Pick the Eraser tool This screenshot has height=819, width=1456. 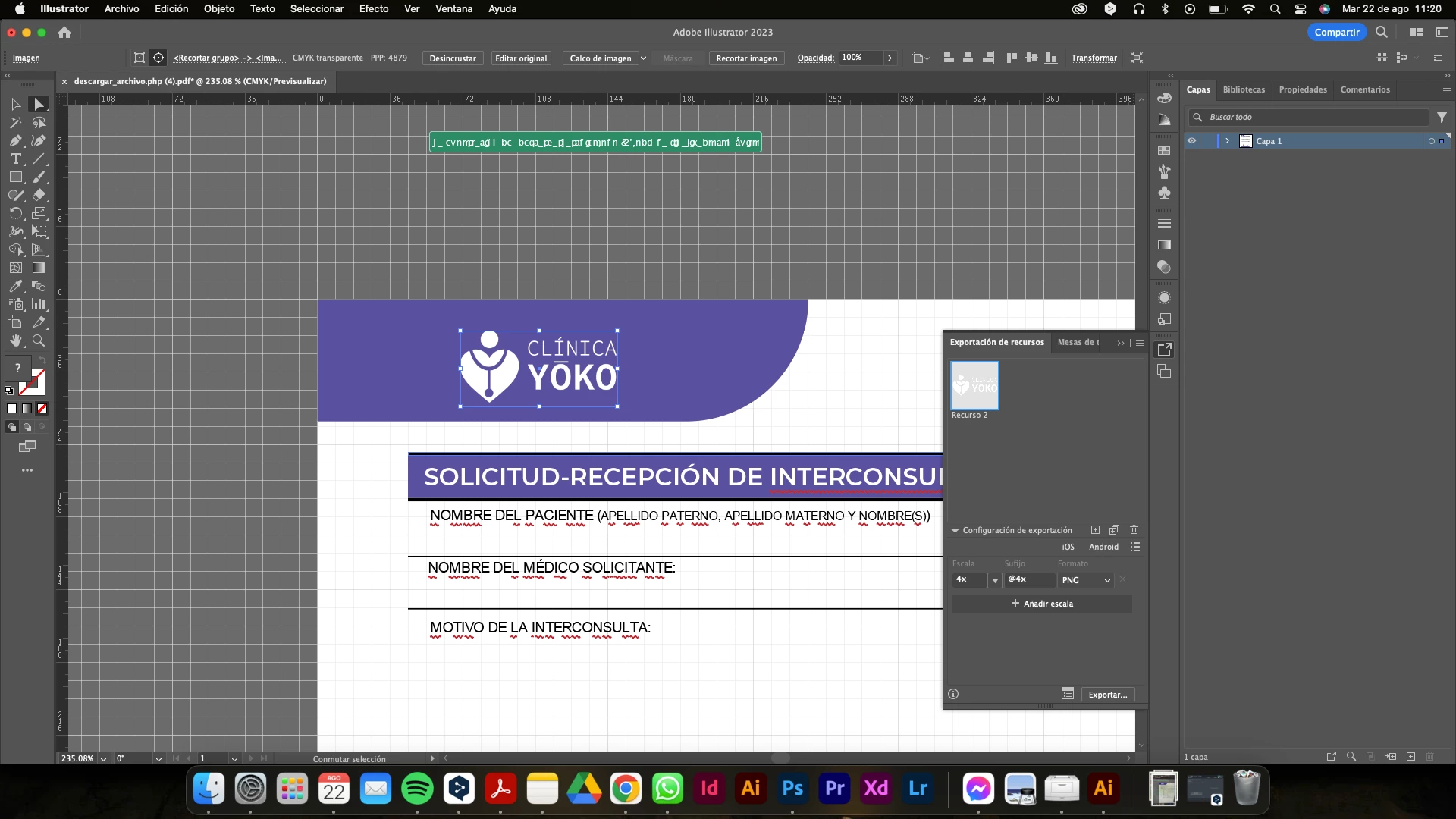[39, 196]
